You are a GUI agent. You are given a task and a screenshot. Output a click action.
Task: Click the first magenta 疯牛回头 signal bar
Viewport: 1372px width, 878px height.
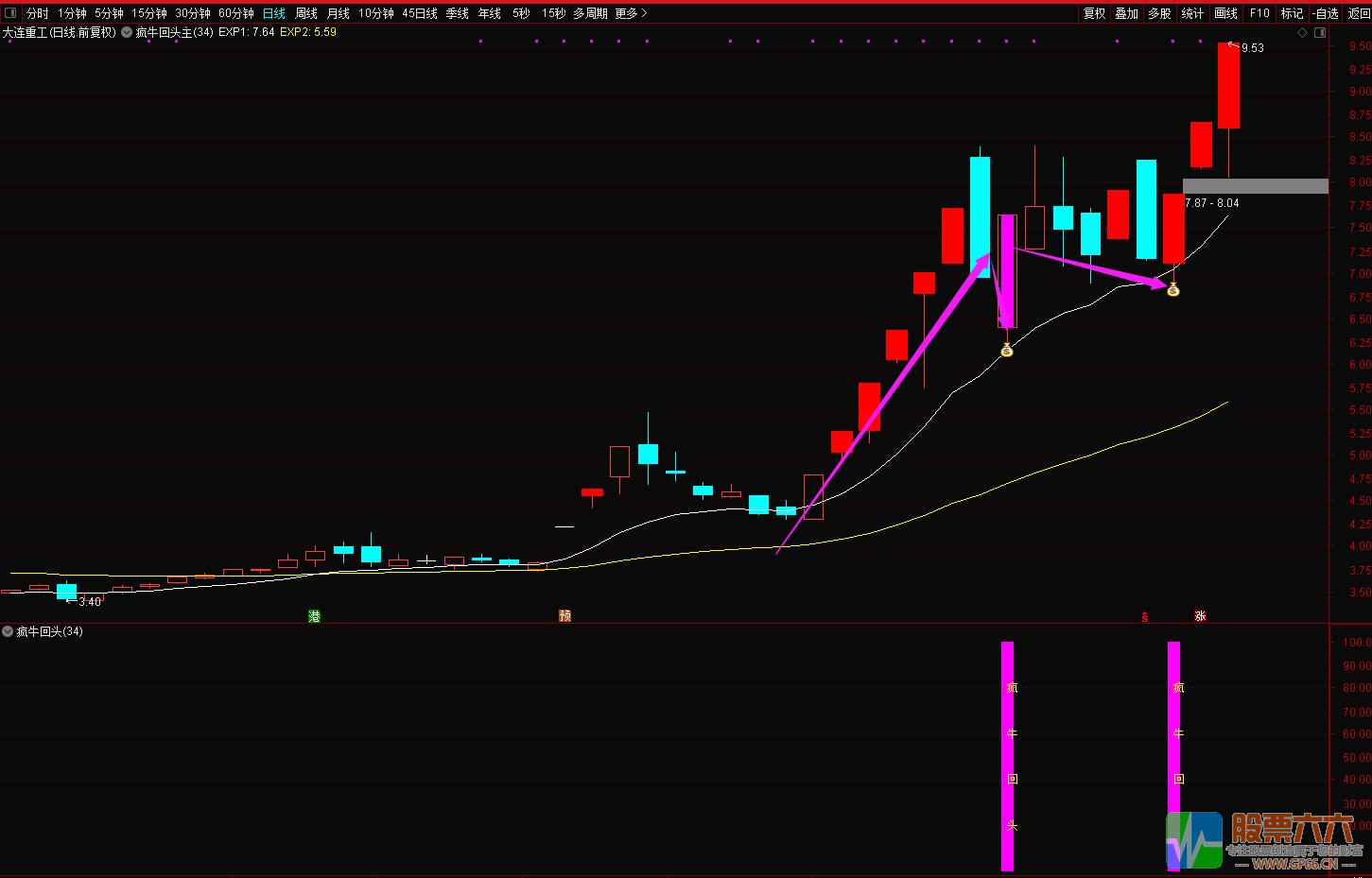[1007, 756]
